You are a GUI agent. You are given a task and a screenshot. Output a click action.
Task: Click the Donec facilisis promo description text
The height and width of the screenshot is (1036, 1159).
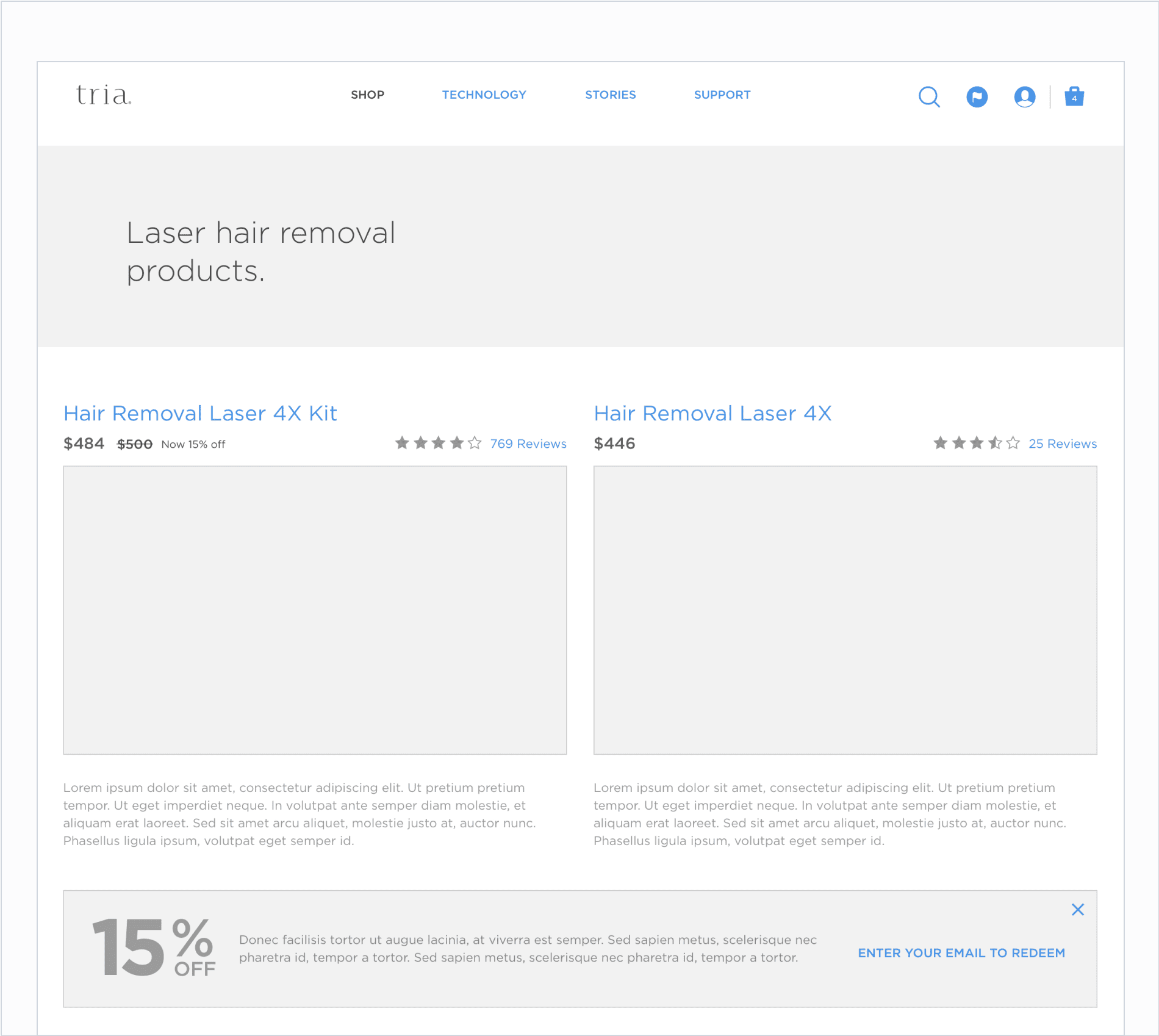click(x=528, y=949)
